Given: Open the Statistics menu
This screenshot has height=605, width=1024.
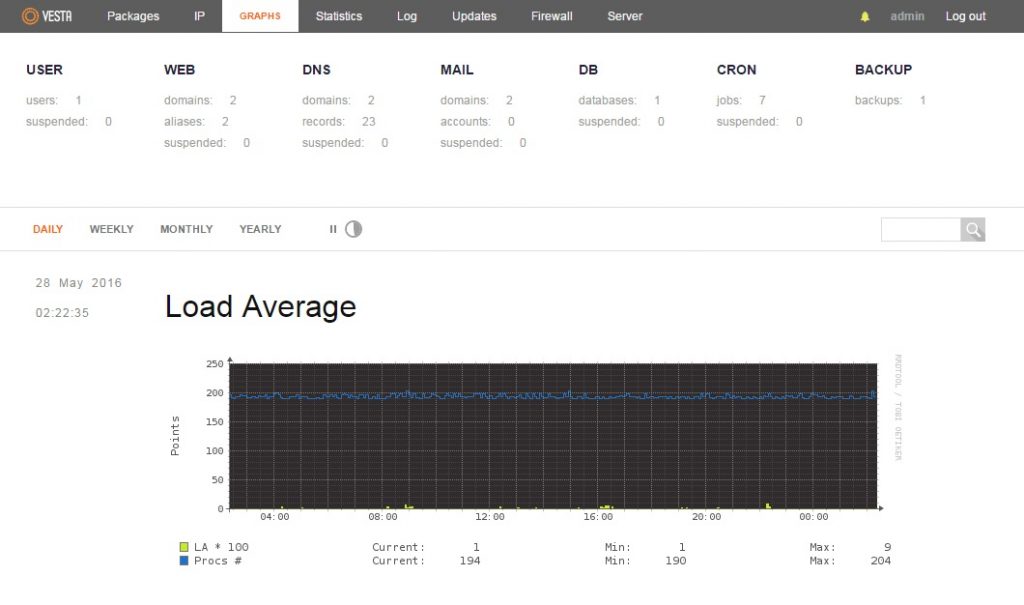Looking at the screenshot, I should (x=339, y=16).
